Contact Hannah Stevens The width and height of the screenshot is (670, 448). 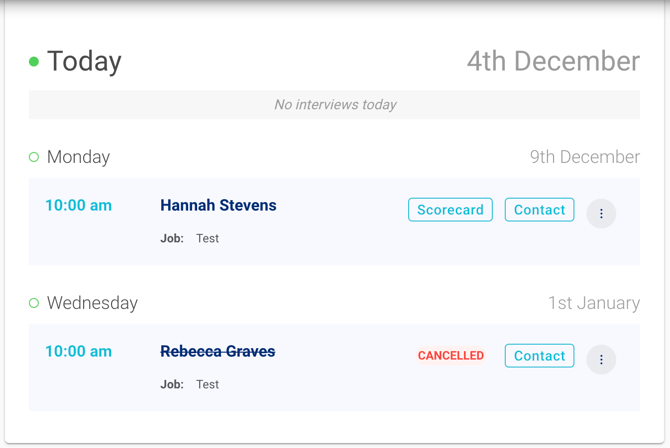pos(539,209)
